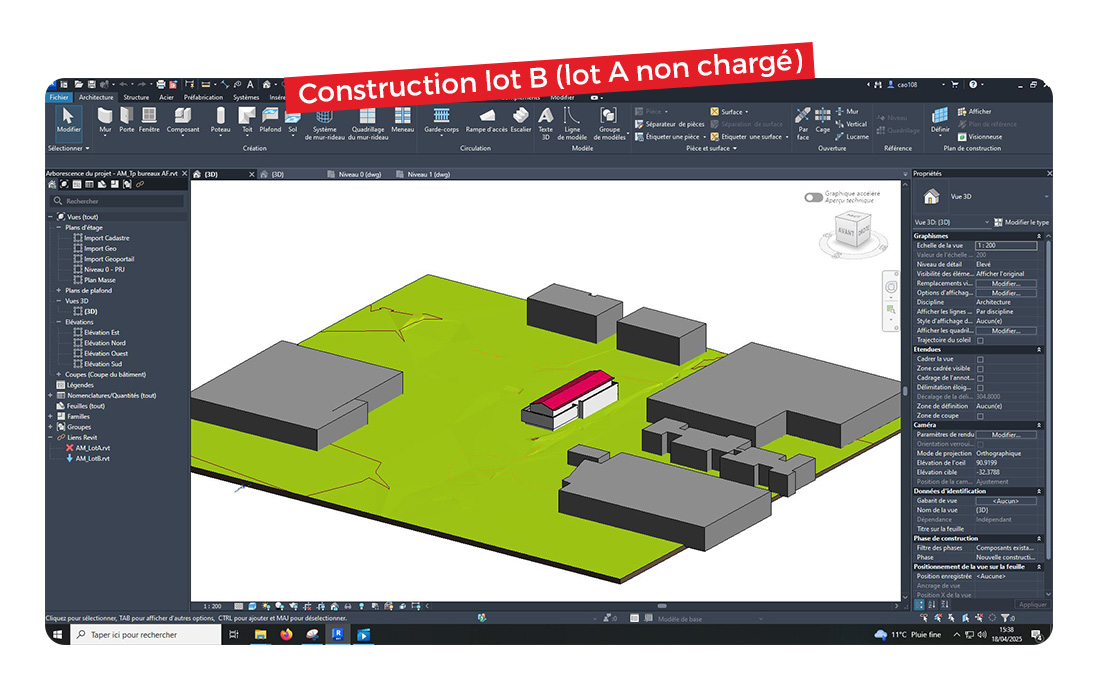The image size is (1097, 697).
Task: Collapse the Liens Revit tree node
Action: (50, 437)
